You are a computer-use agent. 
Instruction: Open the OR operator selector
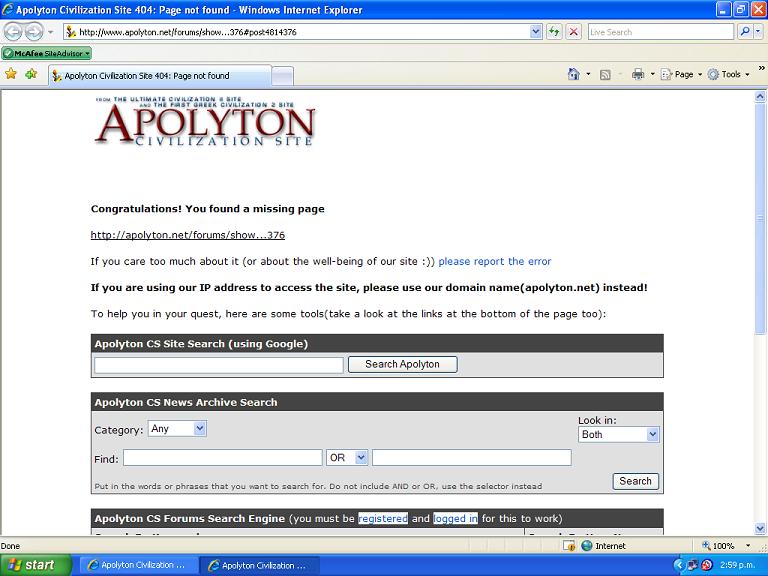pos(347,457)
